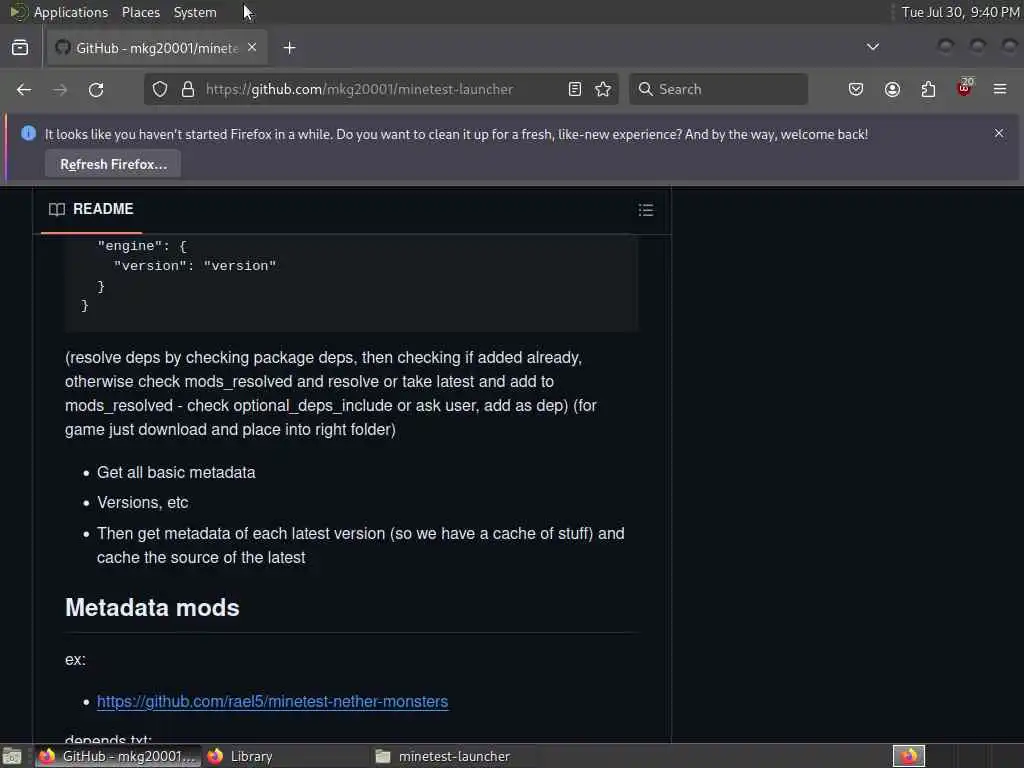Open the Firefox hamburger menu
The width and height of the screenshot is (1024, 768).
pos(1000,89)
